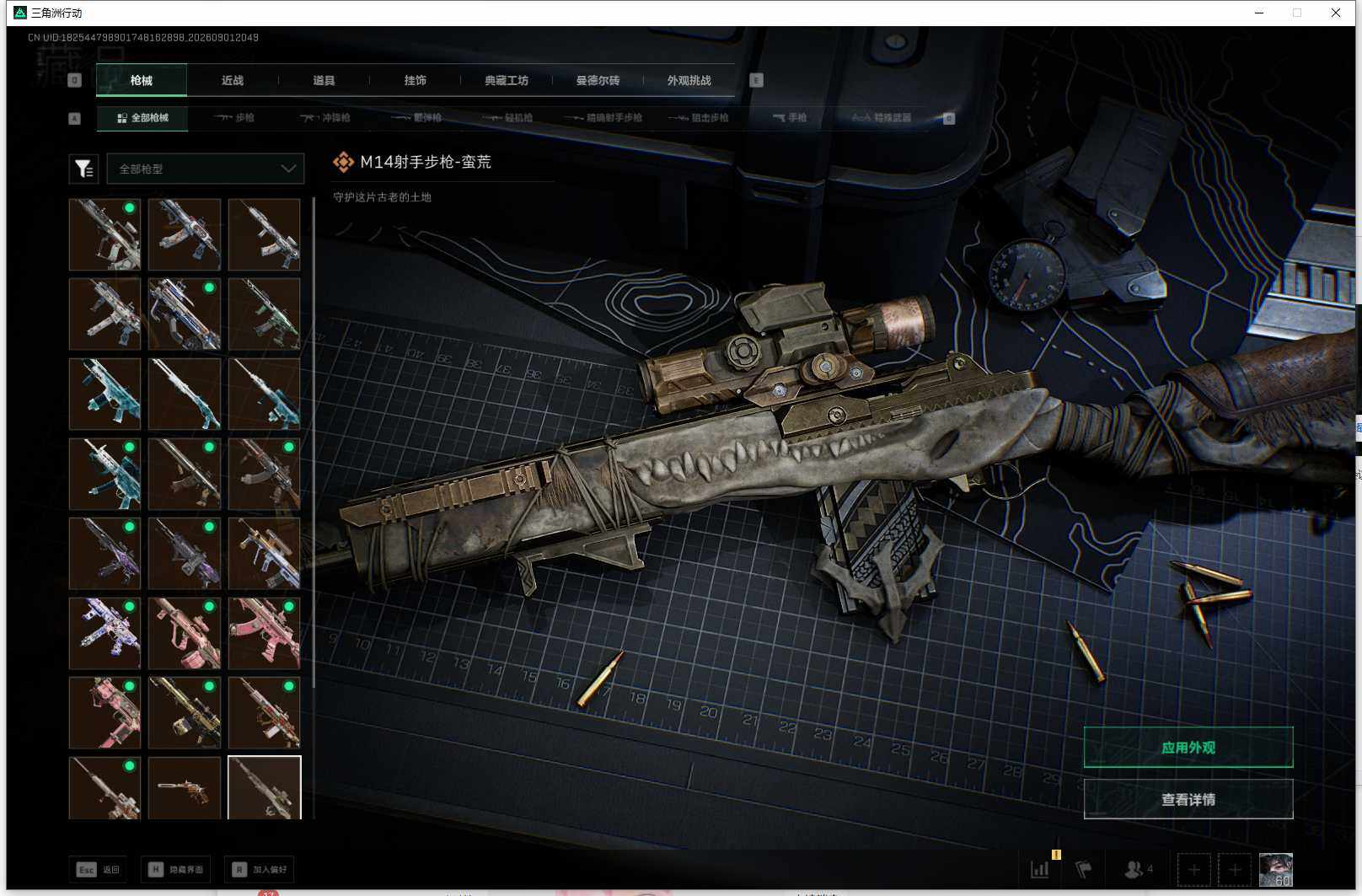The height and width of the screenshot is (896, 1362).
Task: Select the first skin thumbnail in the list
Action: (x=105, y=234)
